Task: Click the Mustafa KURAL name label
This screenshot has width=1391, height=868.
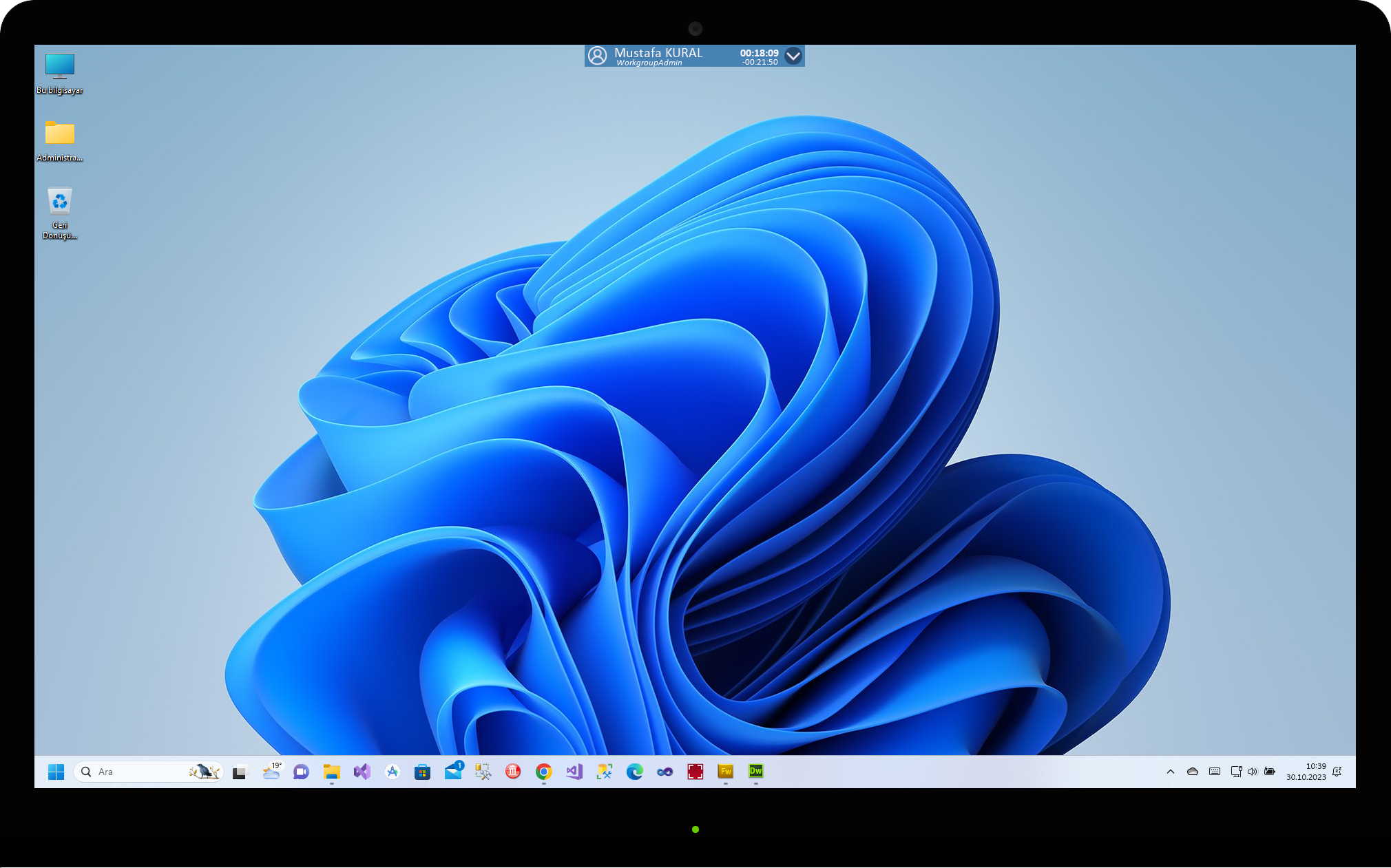Action: [658, 52]
